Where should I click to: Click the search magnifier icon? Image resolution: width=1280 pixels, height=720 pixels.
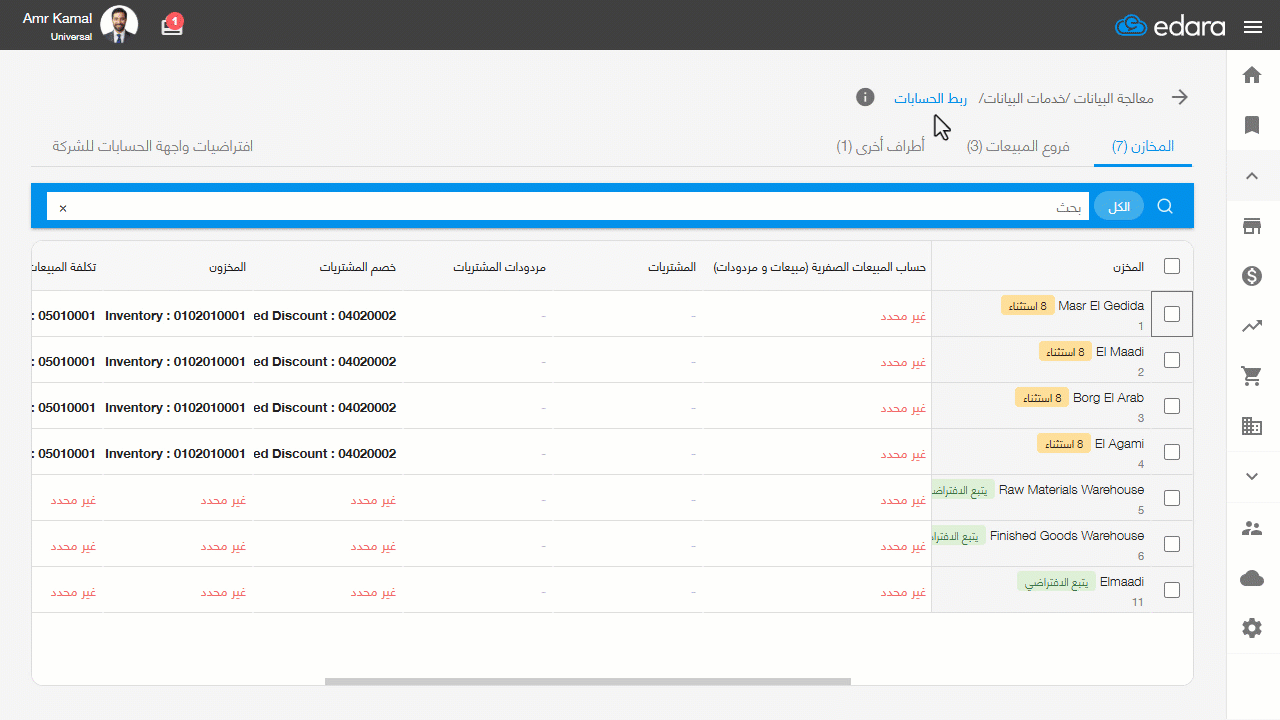(x=1165, y=206)
